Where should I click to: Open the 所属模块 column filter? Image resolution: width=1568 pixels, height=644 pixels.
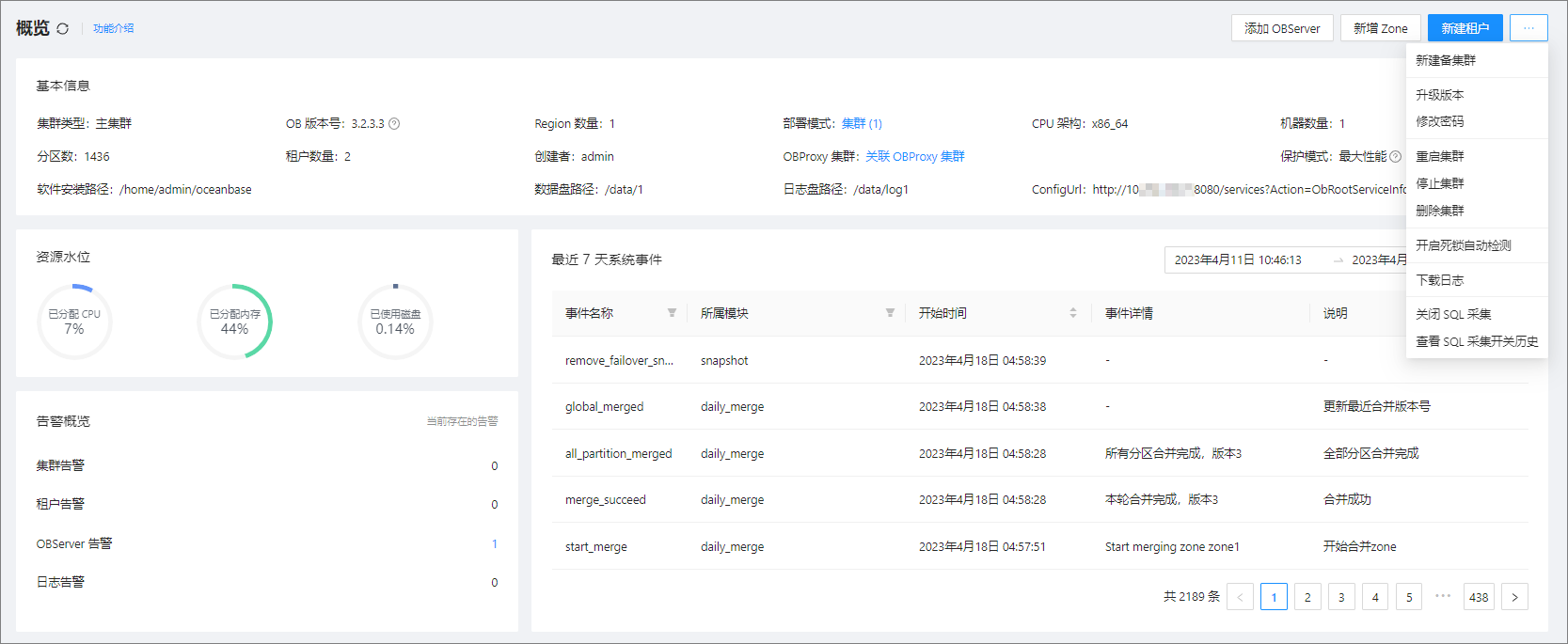point(890,313)
